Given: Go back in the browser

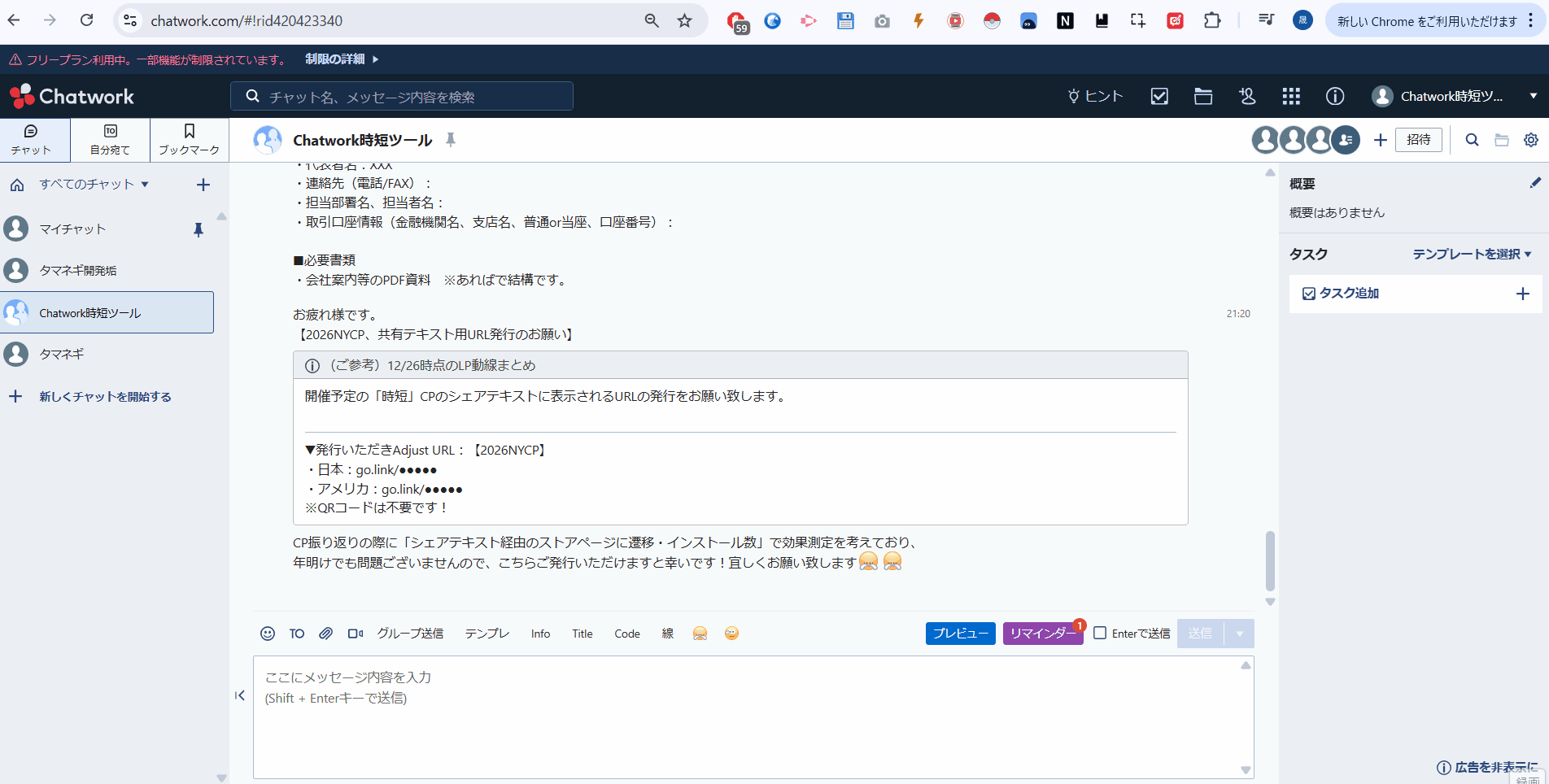Looking at the screenshot, I should click(14, 20).
